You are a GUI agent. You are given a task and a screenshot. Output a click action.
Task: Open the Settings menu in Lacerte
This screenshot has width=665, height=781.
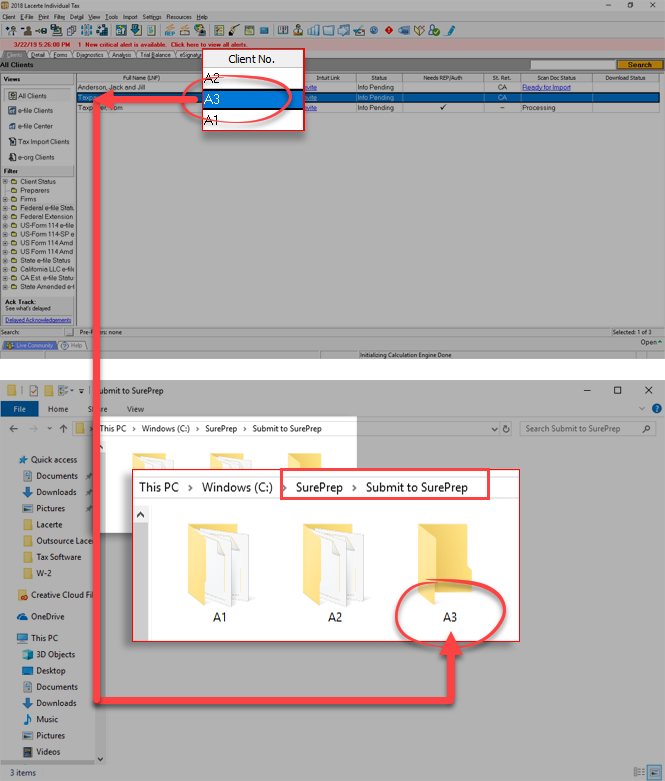152,17
